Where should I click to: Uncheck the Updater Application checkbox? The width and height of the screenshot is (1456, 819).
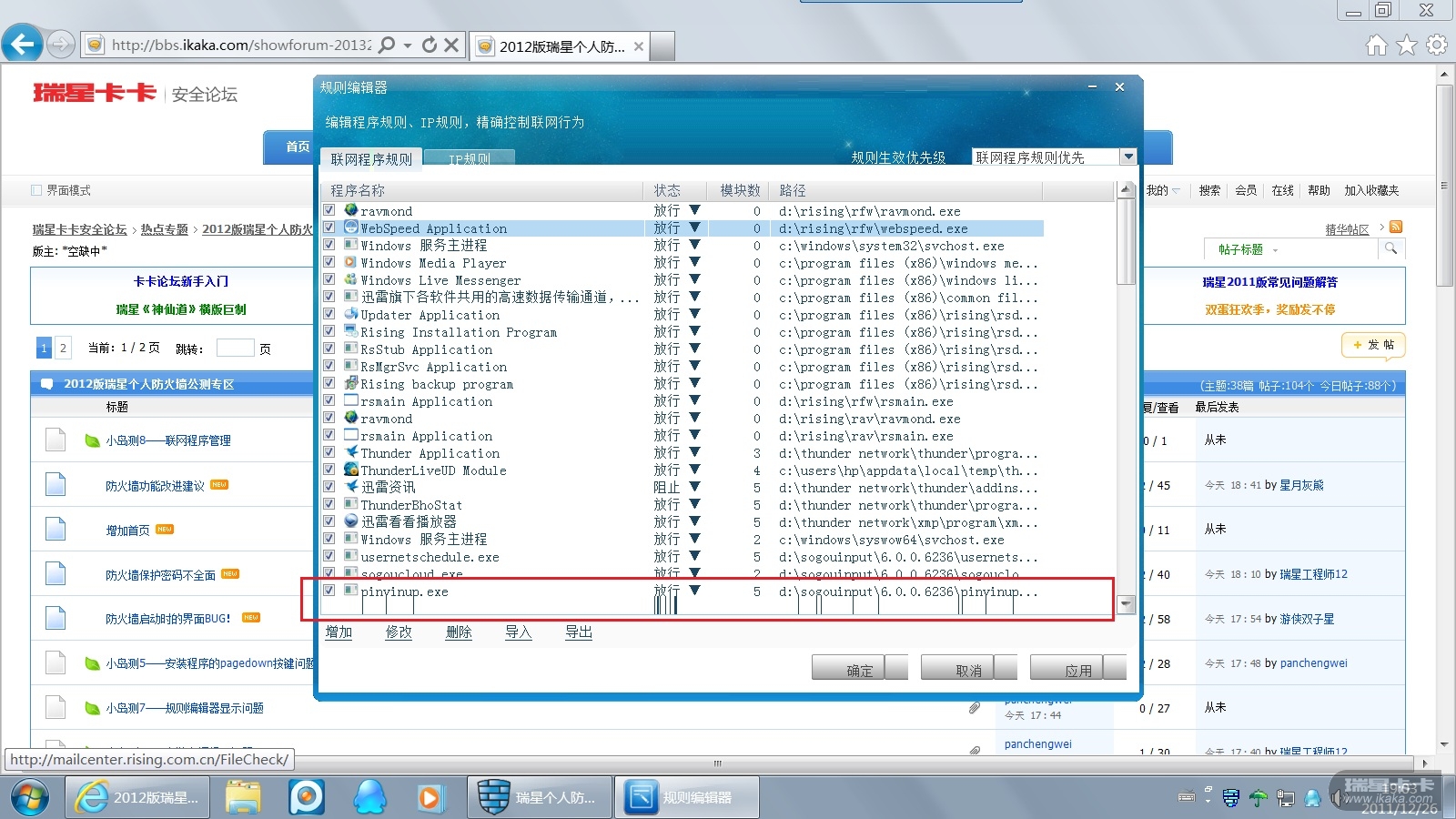[329, 314]
